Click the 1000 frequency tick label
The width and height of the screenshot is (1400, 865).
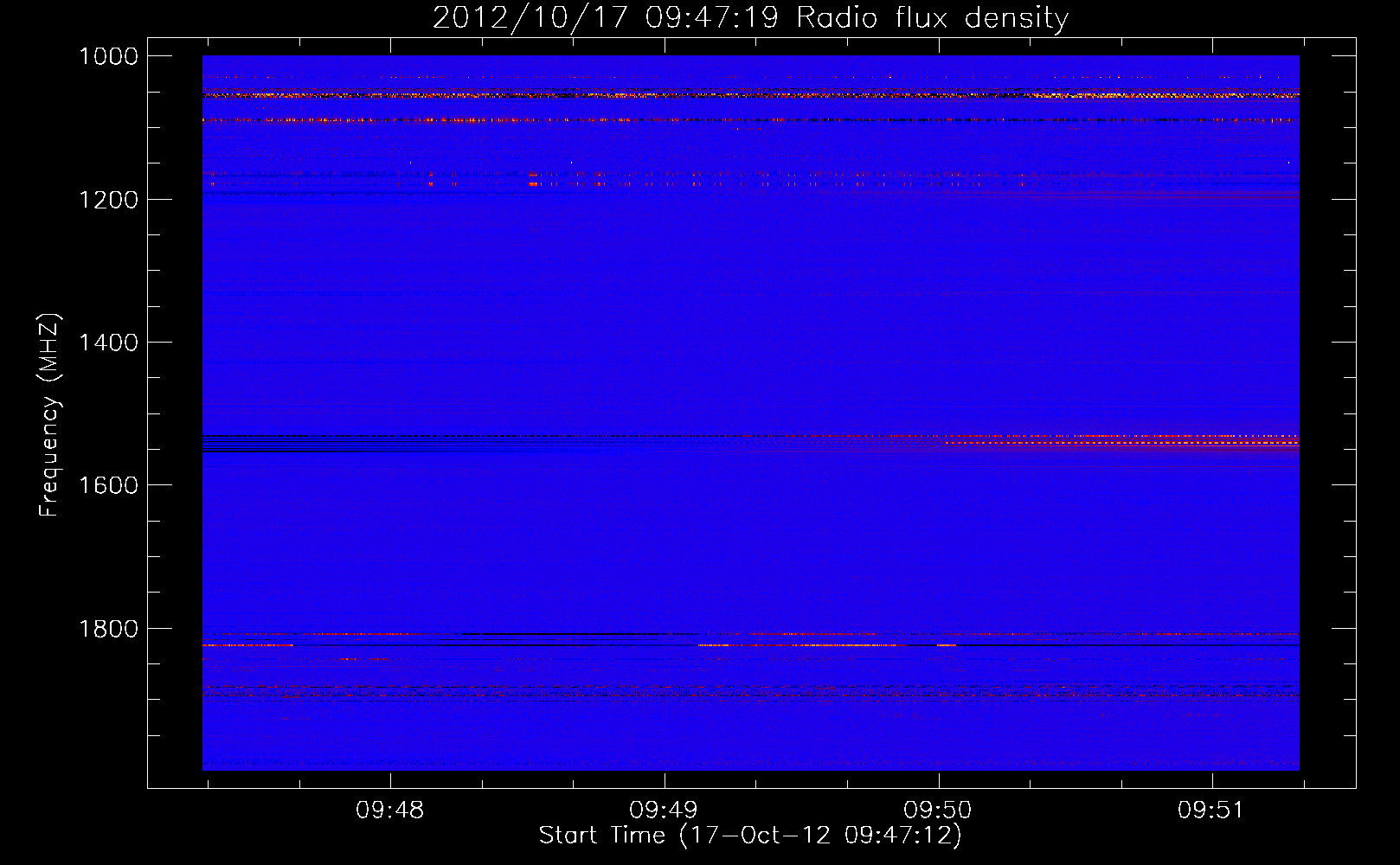(x=108, y=56)
